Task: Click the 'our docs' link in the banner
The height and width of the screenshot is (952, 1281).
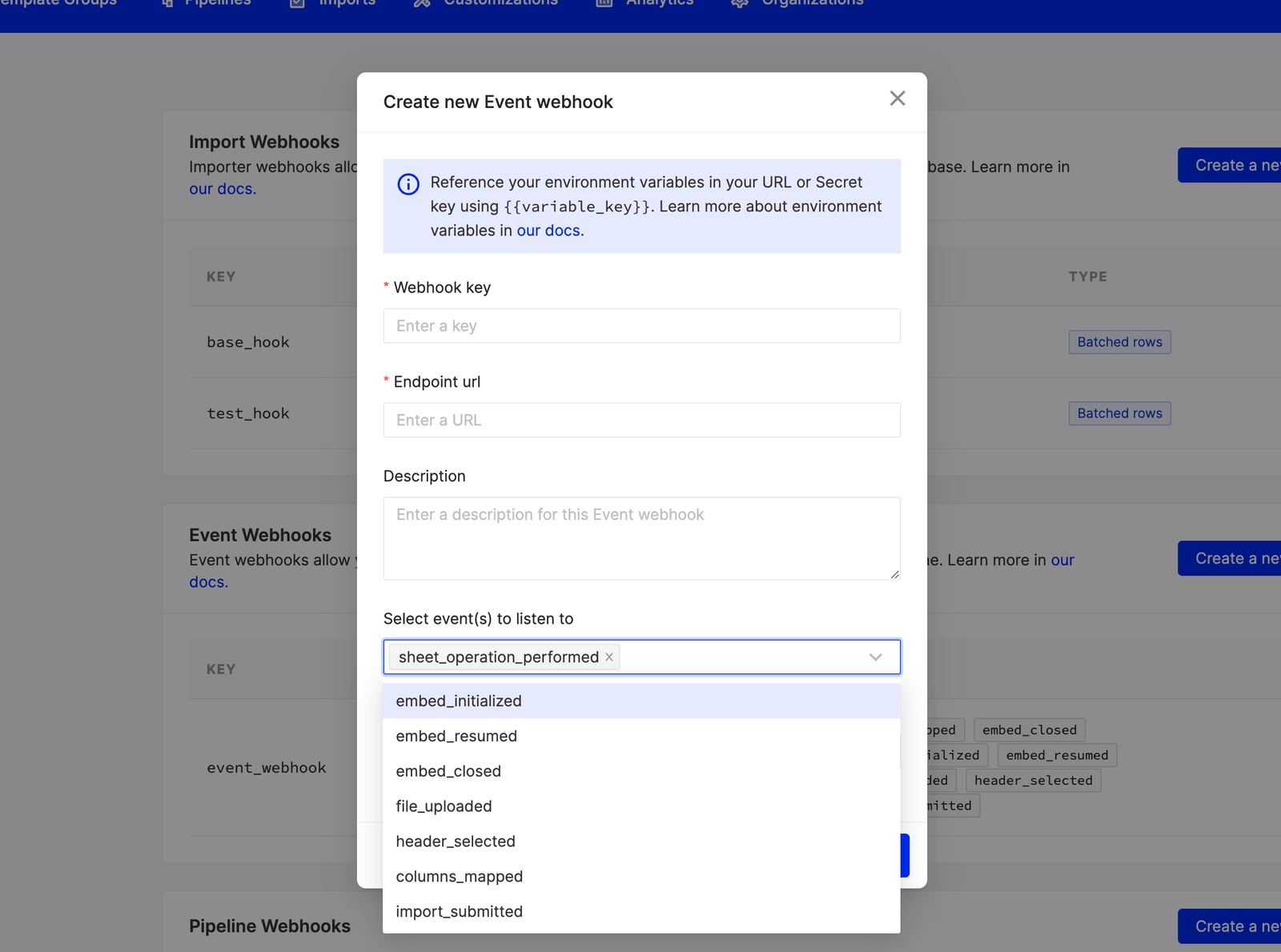Action: click(x=548, y=231)
